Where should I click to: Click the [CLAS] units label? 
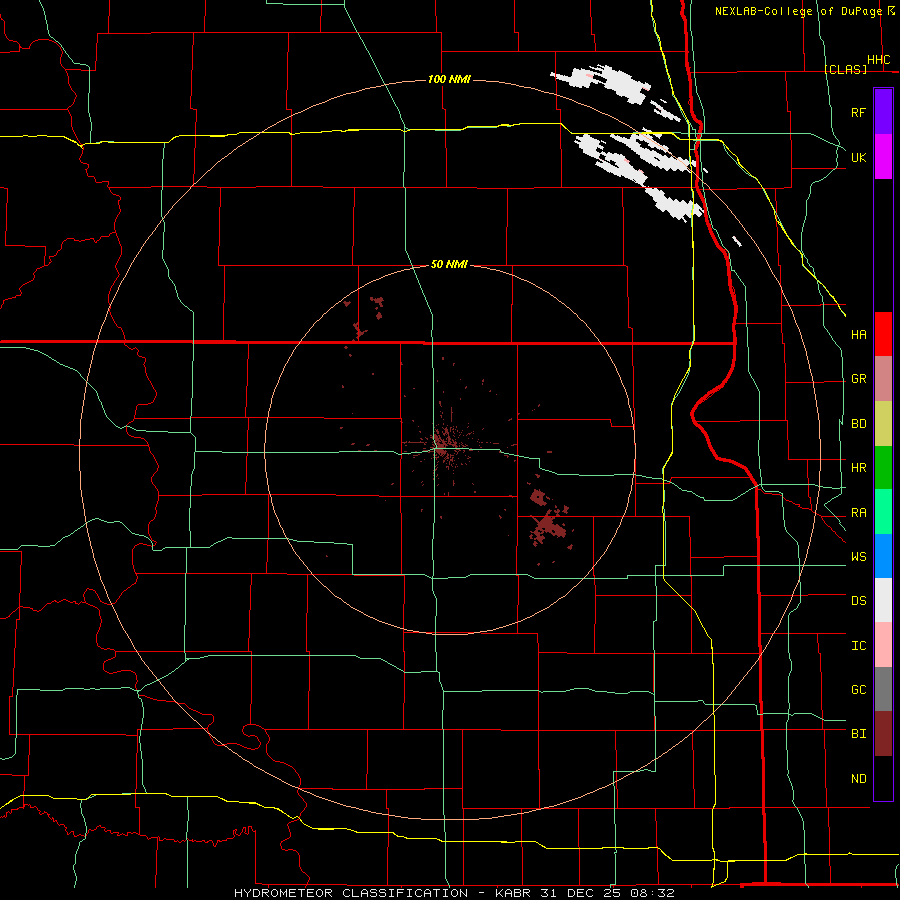pos(845,69)
